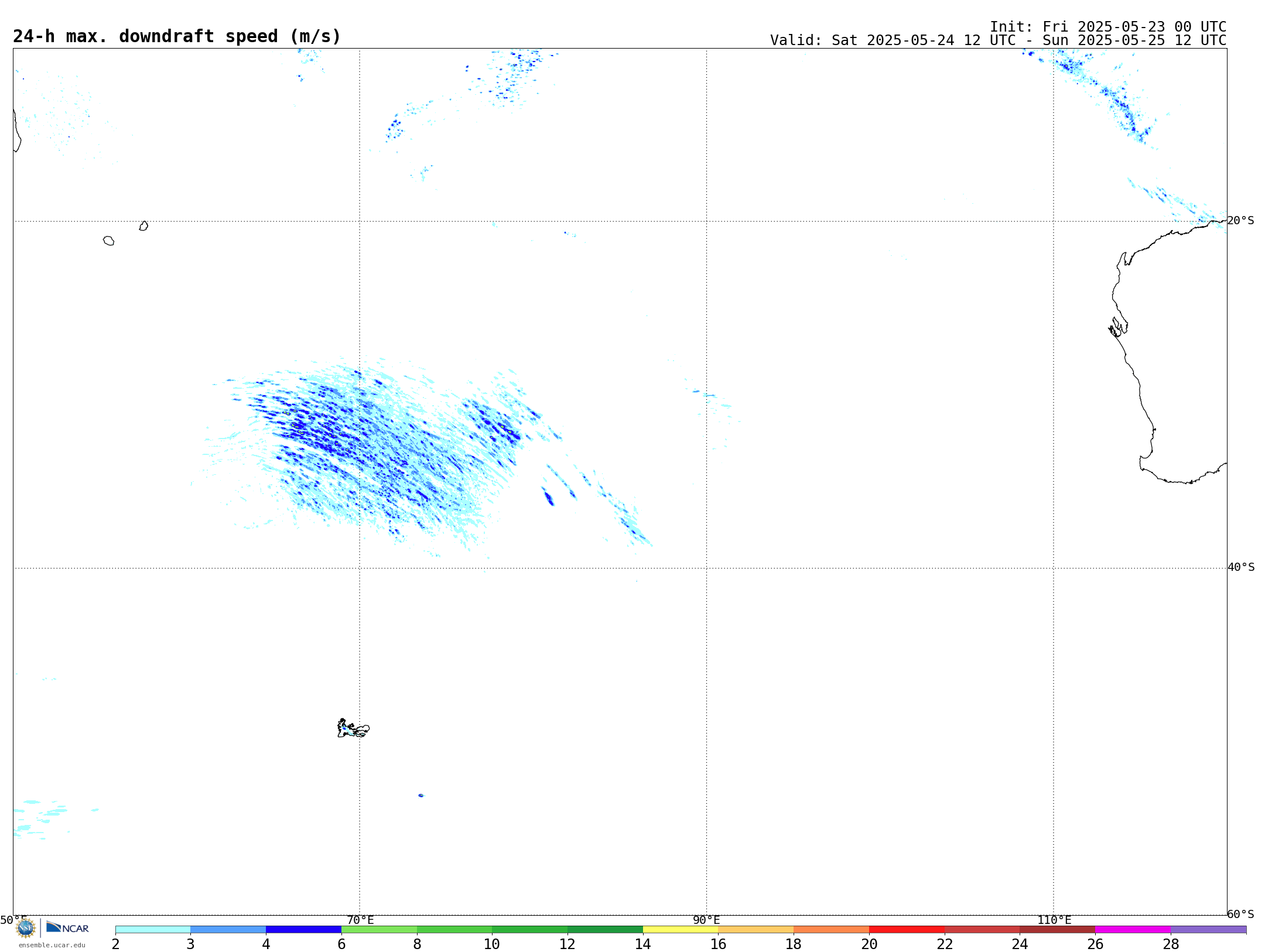Click the NCAR logo
1265x952 pixels.
point(67,927)
